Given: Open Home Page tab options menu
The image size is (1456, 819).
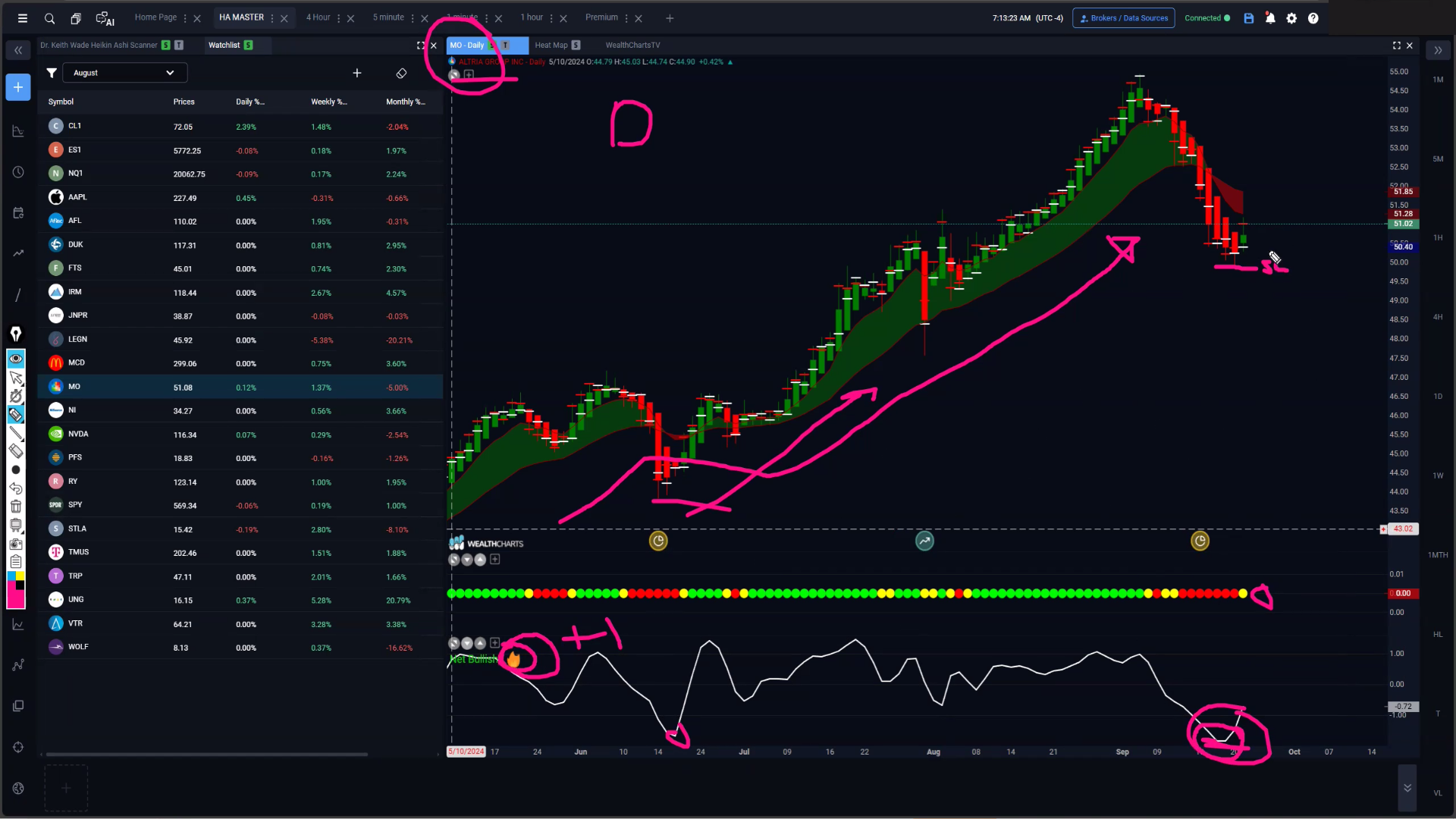Looking at the screenshot, I should point(185,18).
